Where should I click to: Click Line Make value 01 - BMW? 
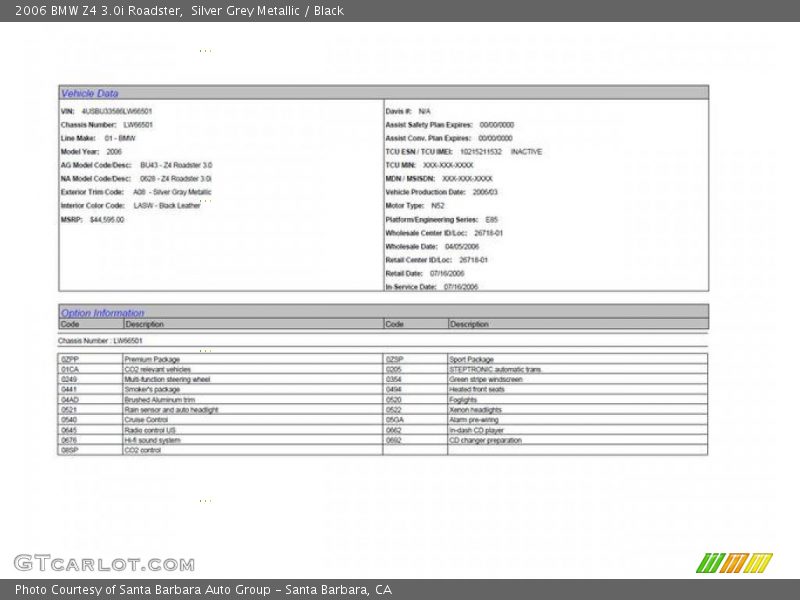[120, 138]
